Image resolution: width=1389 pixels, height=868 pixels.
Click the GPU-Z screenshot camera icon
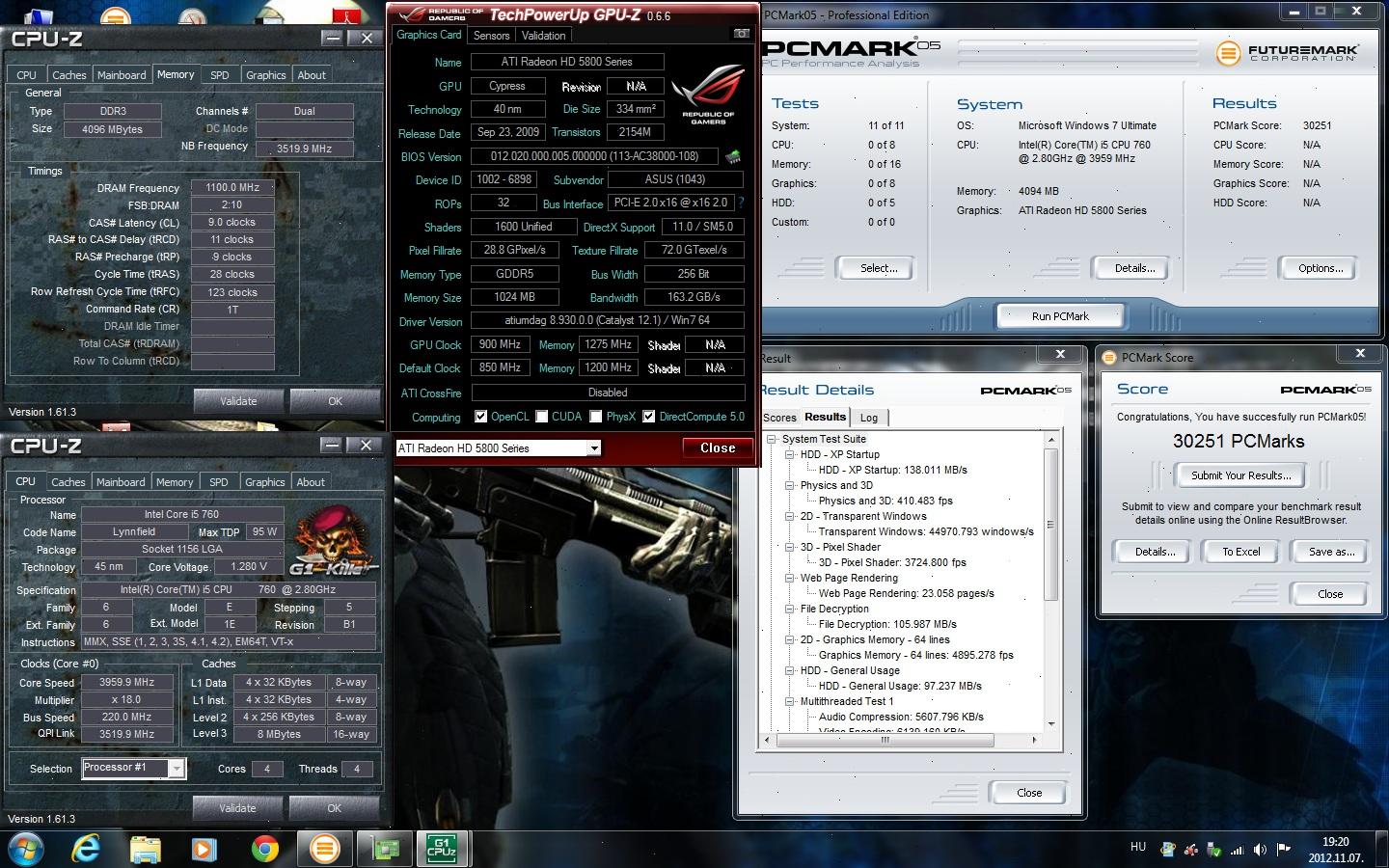tap(741, 34)
